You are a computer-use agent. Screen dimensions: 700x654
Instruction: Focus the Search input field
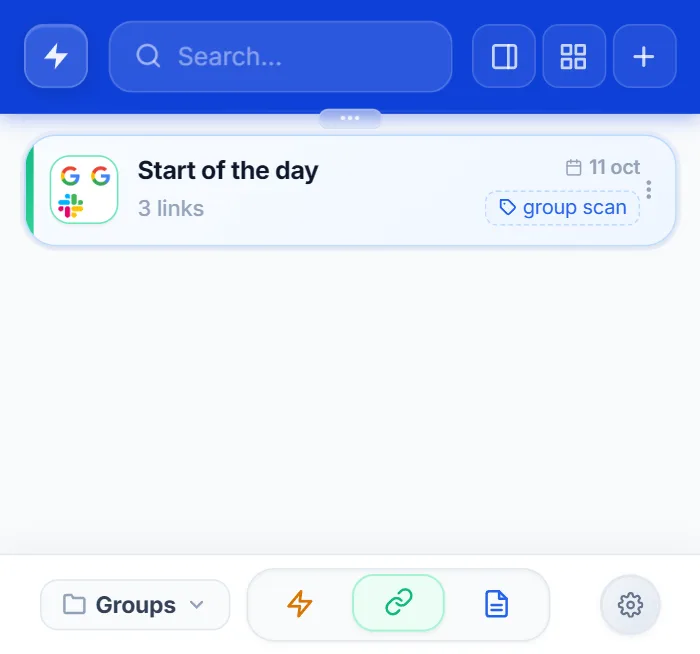(x=280, y=56)
